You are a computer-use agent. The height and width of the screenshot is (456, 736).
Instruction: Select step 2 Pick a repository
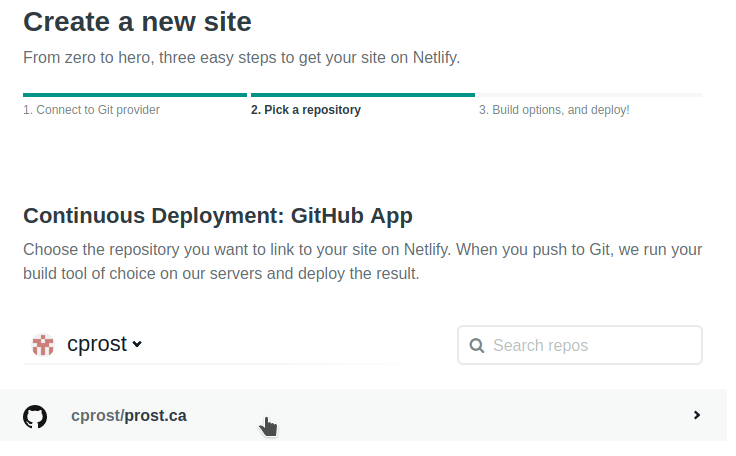(x=306, y=110)
